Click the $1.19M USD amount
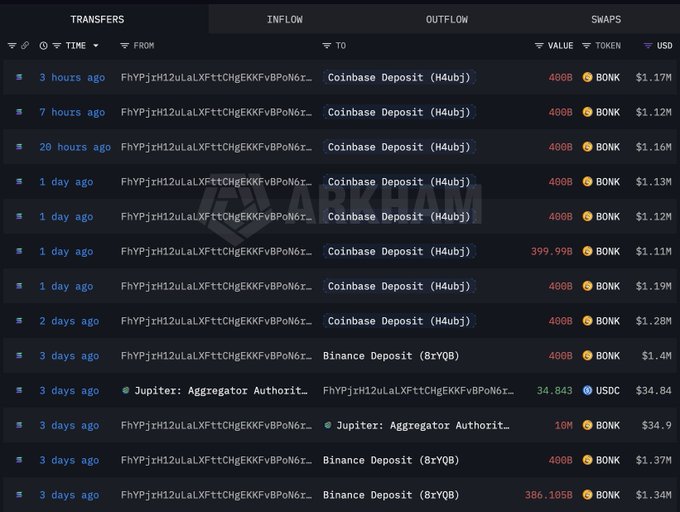Screen dimensions: 680x512 tap(654, 286)
